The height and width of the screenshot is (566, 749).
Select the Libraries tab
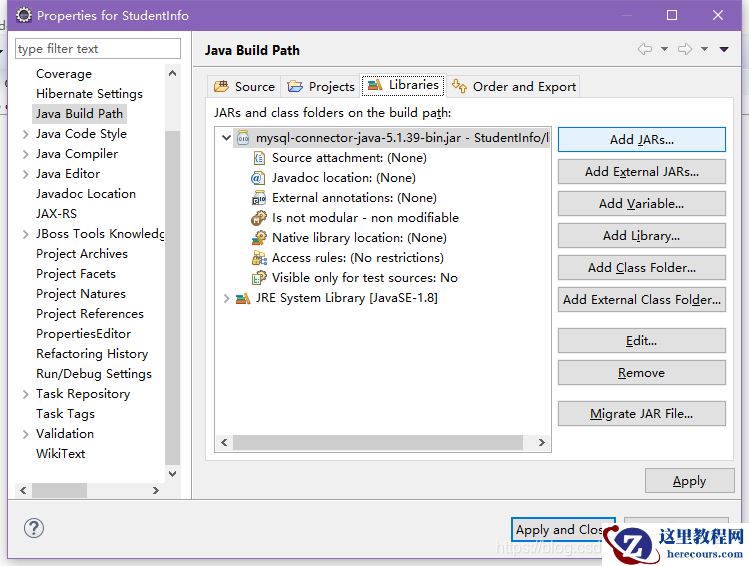click(404, 85)
